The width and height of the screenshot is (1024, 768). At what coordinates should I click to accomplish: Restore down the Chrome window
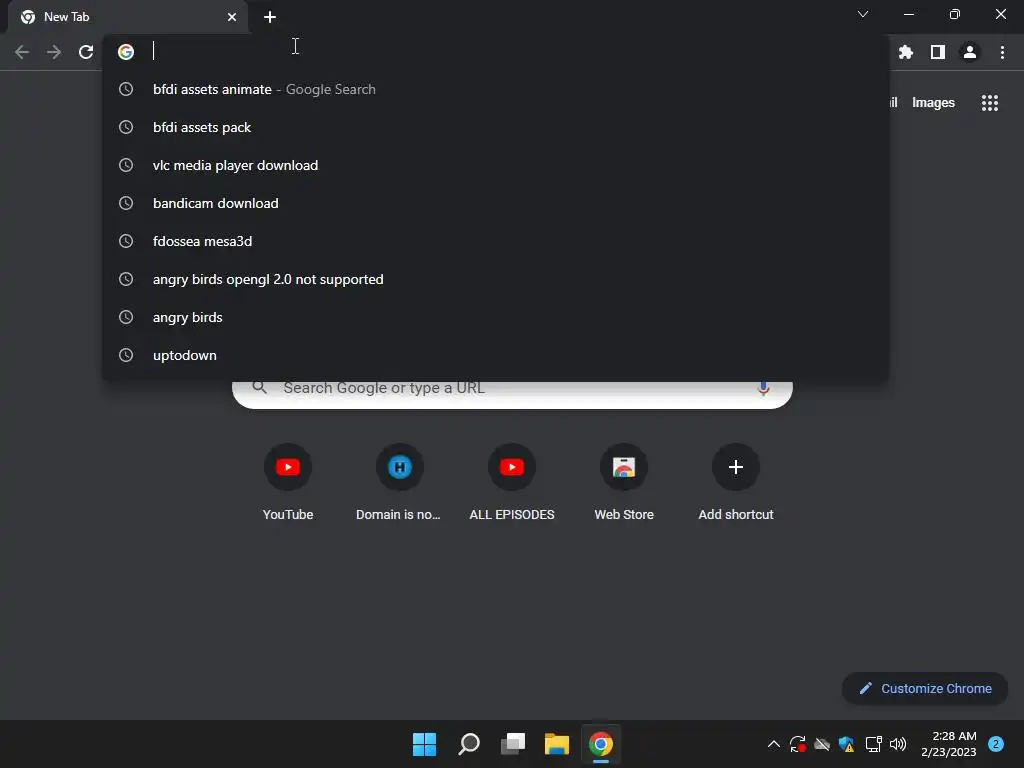point(955,14)
